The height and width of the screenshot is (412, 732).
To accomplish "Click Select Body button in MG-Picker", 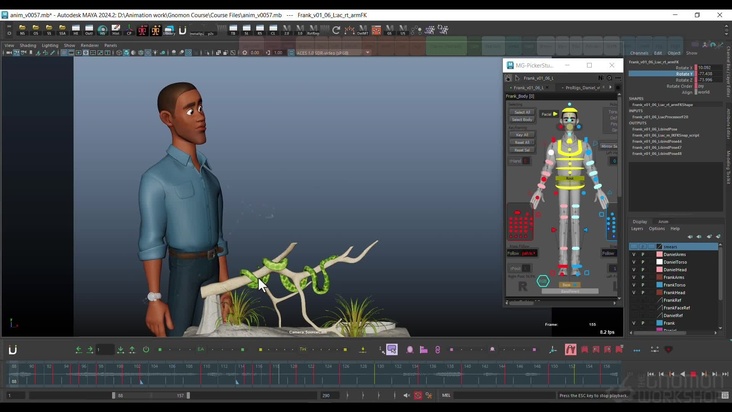I will [522, 119].
